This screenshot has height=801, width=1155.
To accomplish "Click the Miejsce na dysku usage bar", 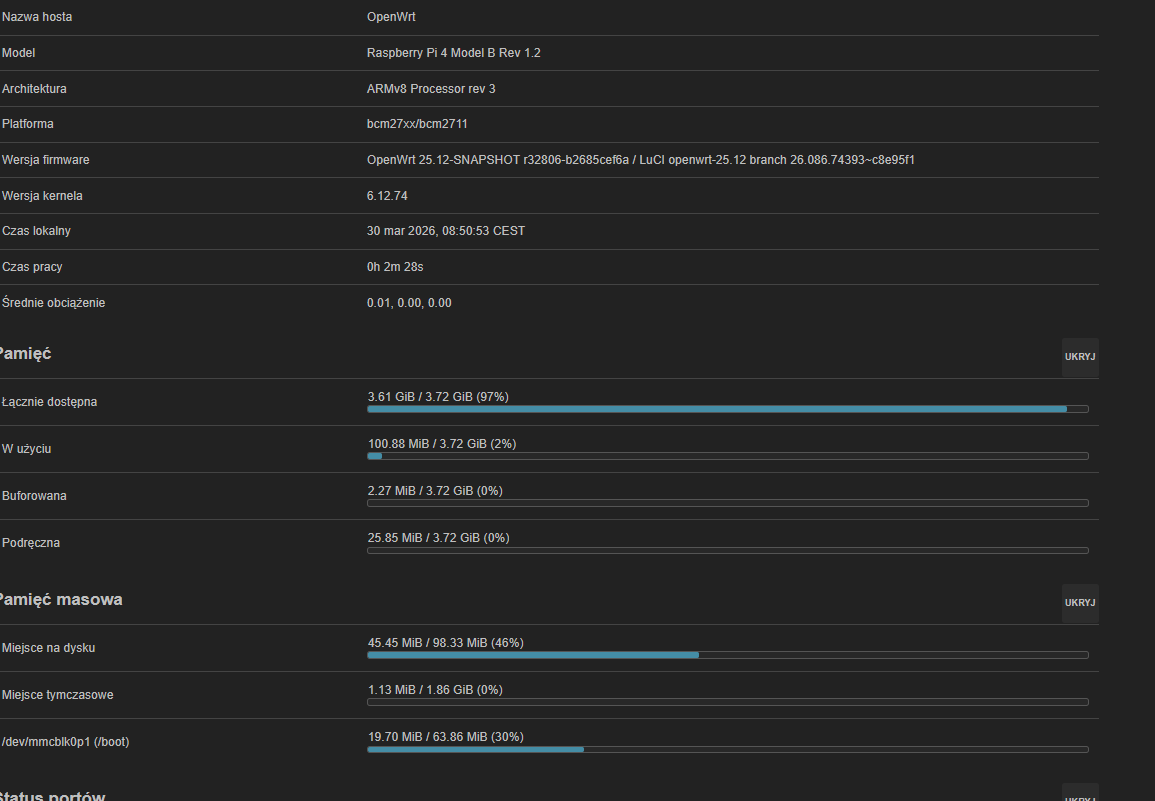I will click(727, 655).
